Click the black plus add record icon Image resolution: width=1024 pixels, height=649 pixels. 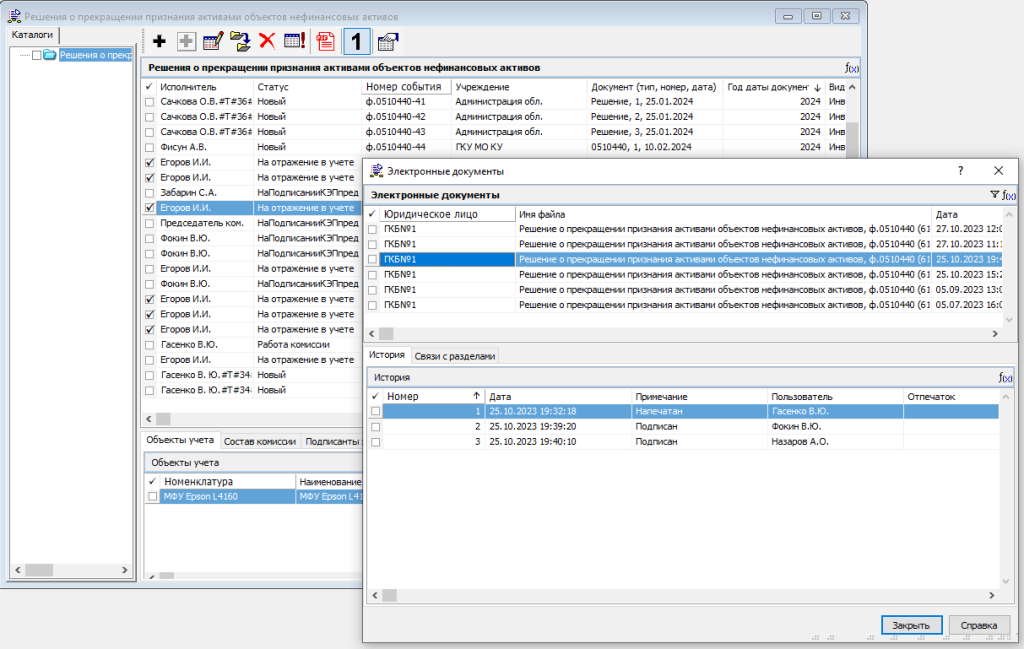coord(159,42)
